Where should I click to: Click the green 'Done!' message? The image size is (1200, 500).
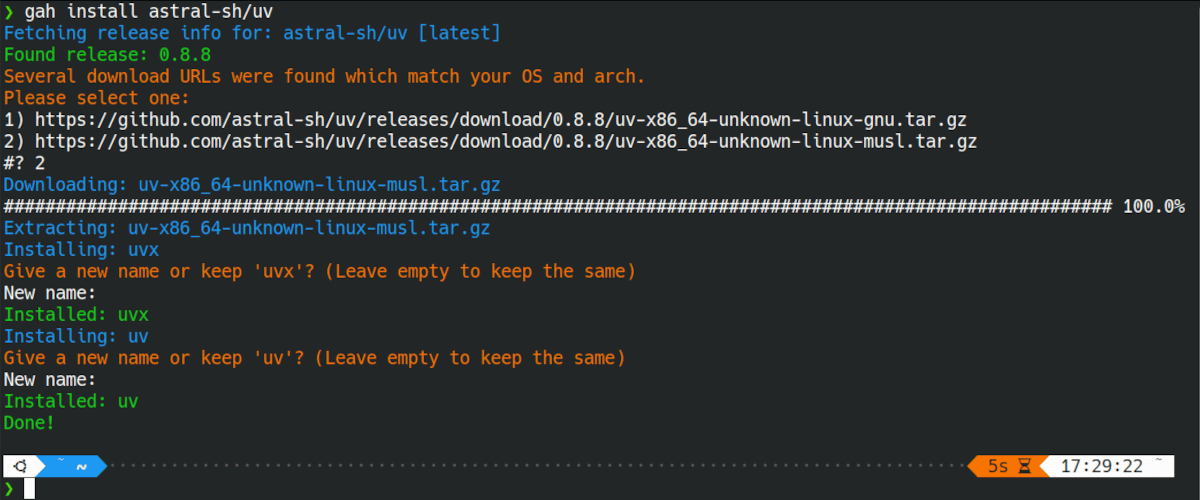click(x=29, y=423)
